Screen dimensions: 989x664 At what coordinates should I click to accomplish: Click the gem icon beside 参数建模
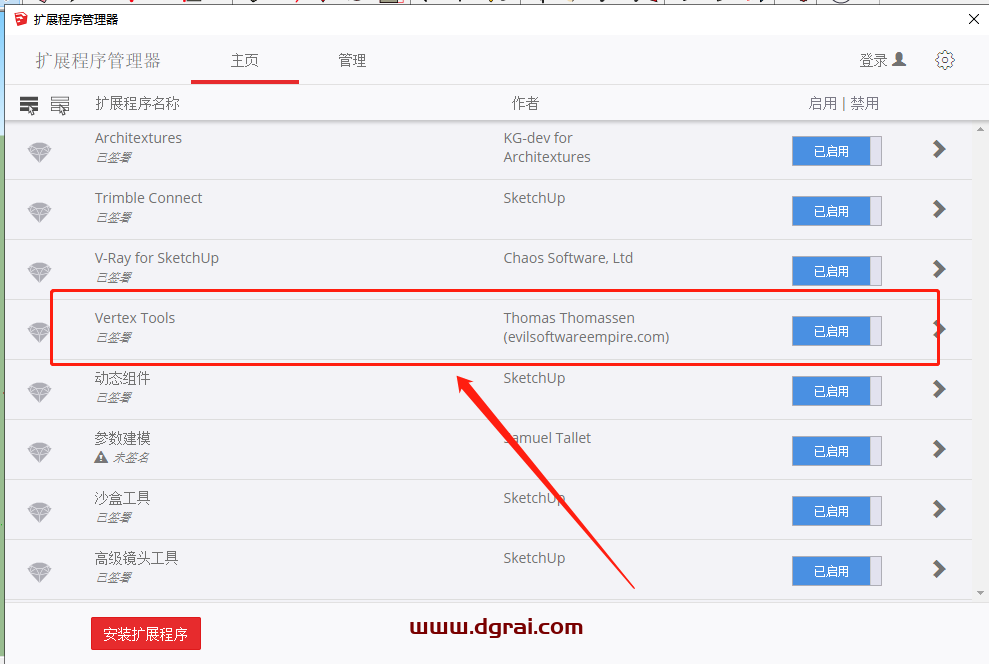click(39, 451)
